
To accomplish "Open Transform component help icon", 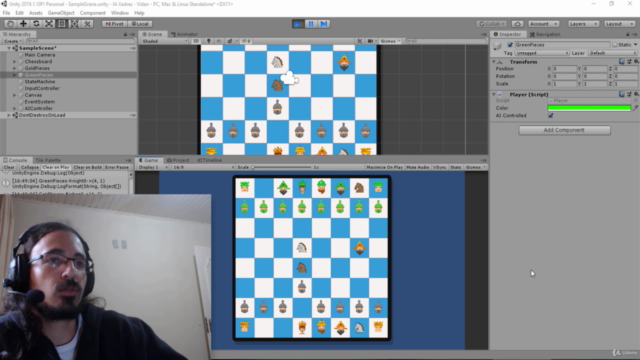I will coord(622,62).
